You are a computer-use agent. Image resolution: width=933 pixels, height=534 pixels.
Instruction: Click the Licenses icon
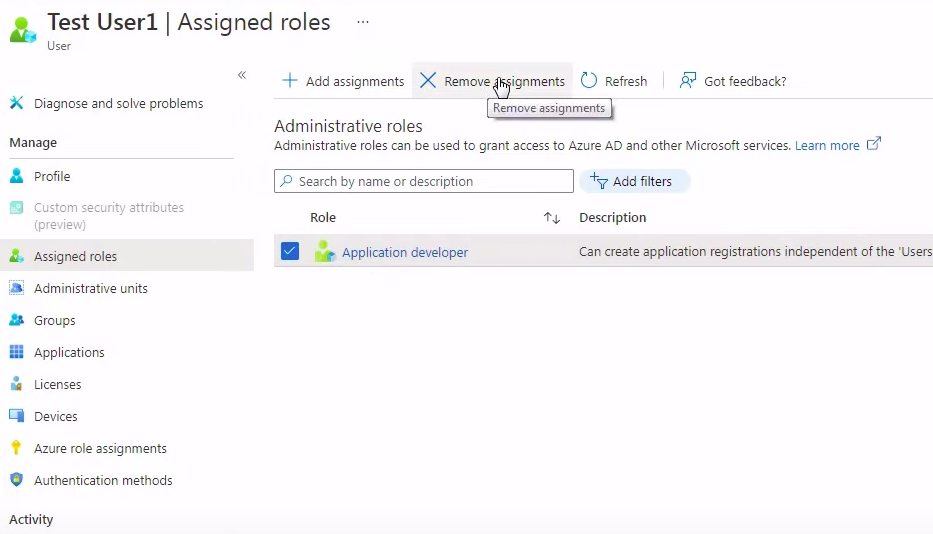[17, 384]
